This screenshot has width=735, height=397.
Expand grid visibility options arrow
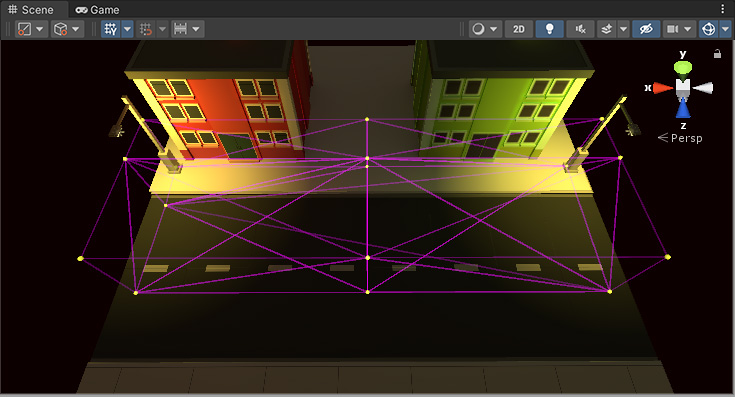click(128, 29)
